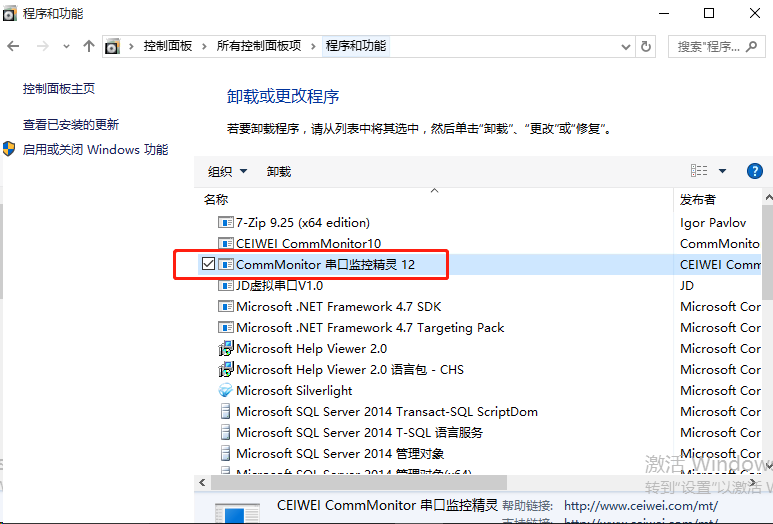Open 控制面板主页 link
Viewport: 773px width, 524px height.
point(59,89)
